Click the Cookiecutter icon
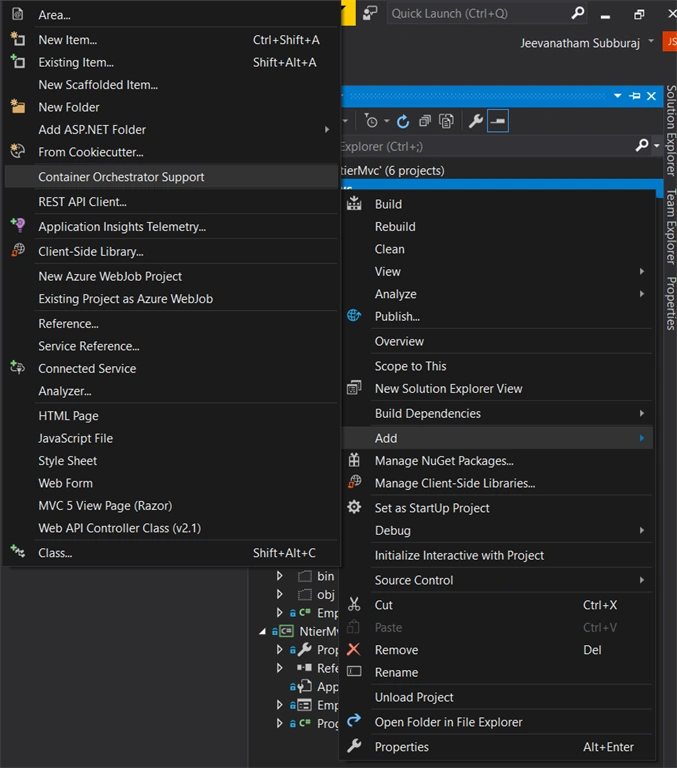 tap(18, 151)
